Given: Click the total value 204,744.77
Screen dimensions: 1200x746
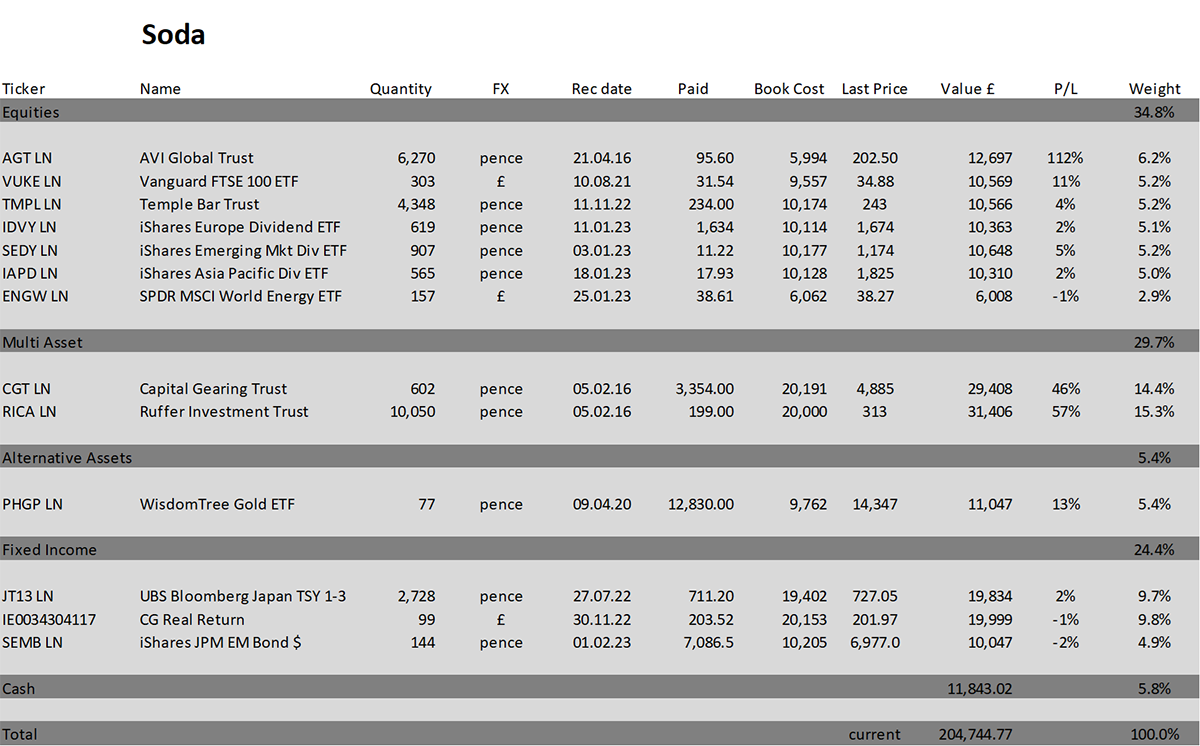Looking at the screenshot, I should click(x=976, y=734).
